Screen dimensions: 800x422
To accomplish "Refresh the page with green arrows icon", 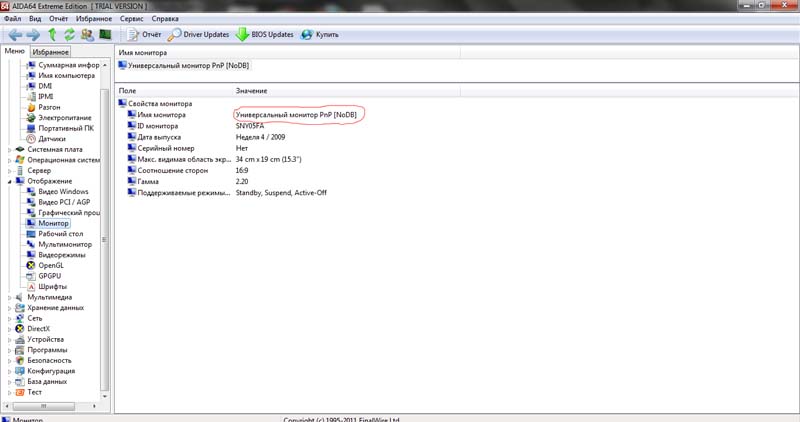I will 69,35.
